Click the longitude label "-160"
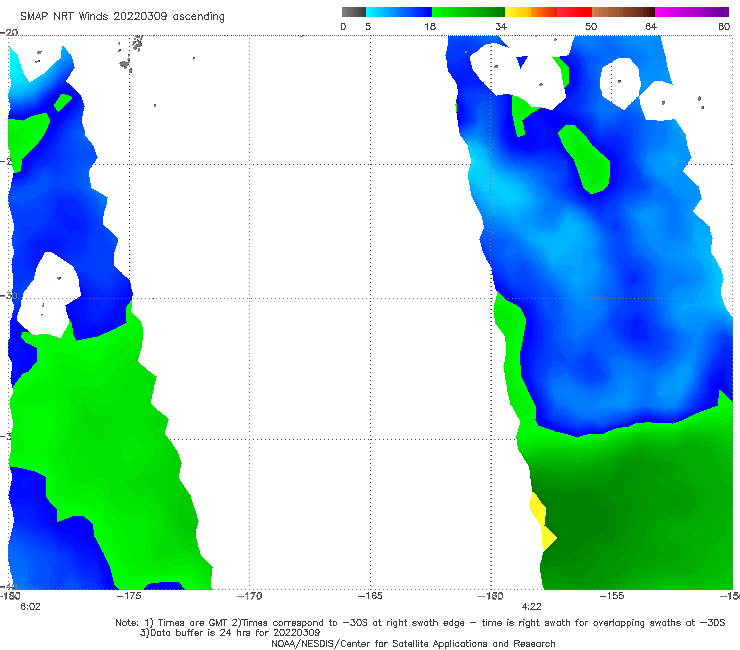The image size is (740, 650). point(491,596)
